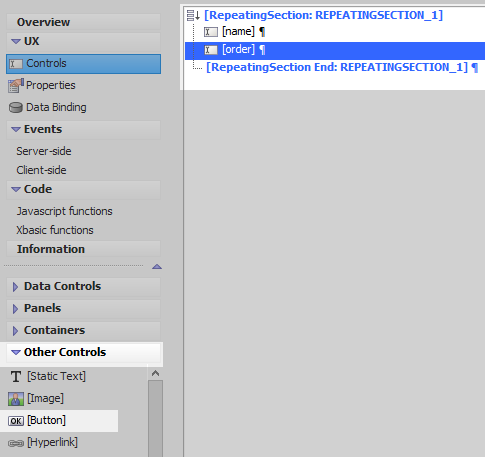The height and width of the screenshot is (457, 485).
Task: Select the [order] control row
Action: tap(335, 51)
